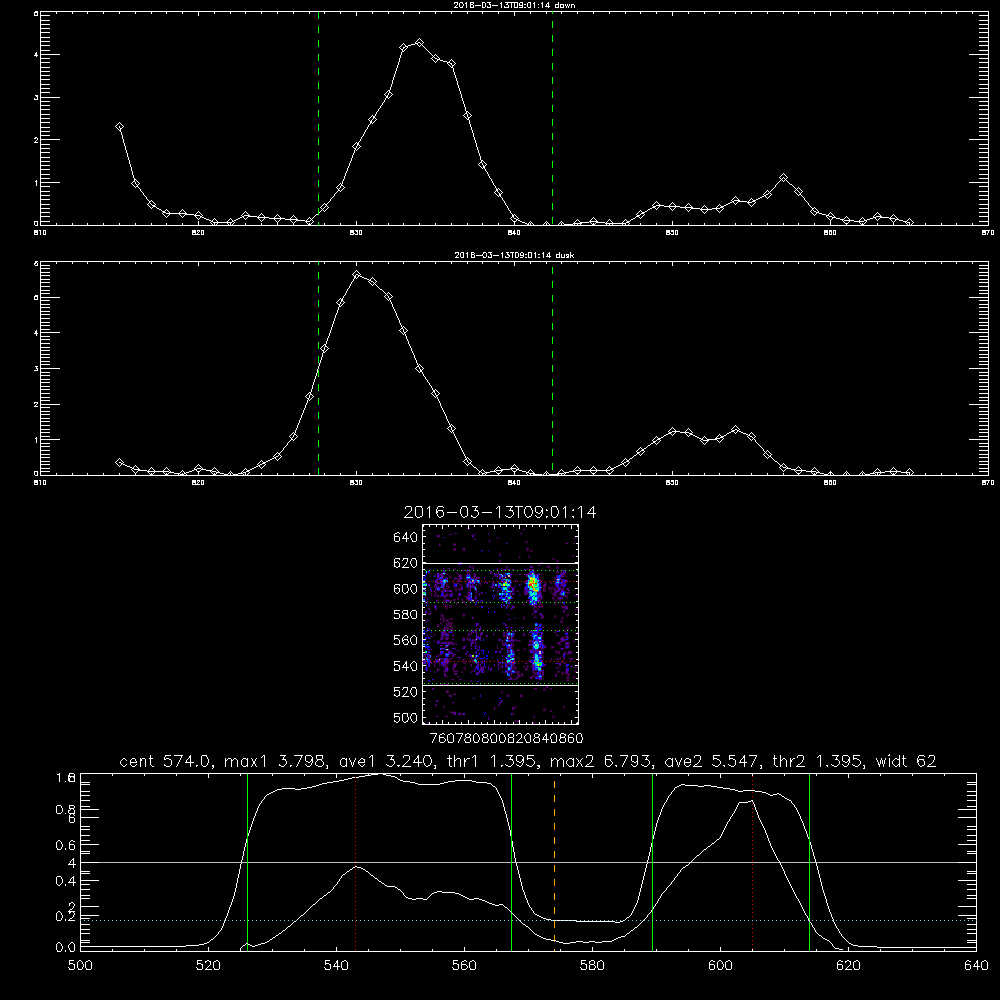
Task: Click the first data point of dawn curve
Action: point(119,127)
